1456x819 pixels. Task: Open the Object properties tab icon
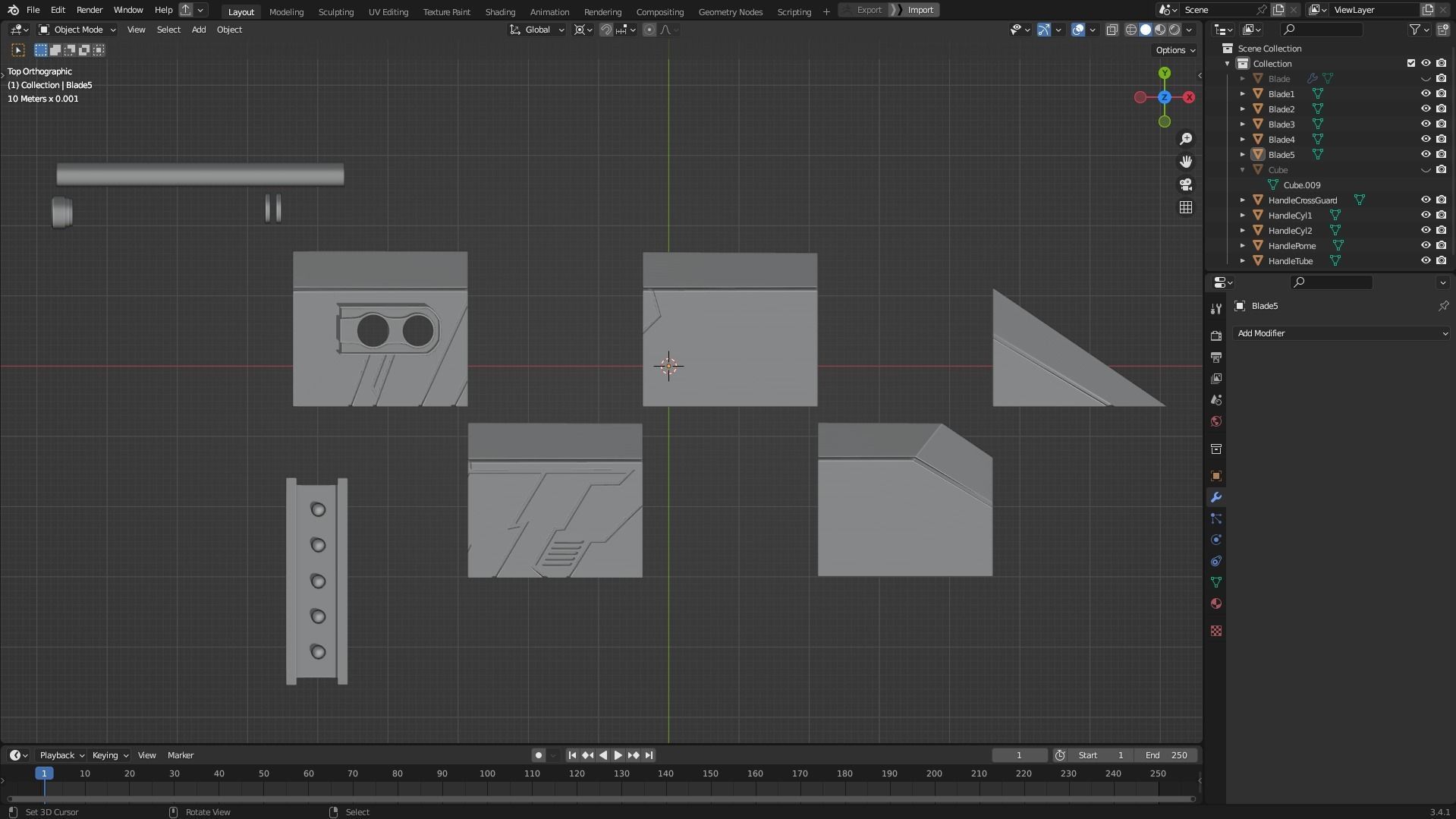click(1216, 476)
